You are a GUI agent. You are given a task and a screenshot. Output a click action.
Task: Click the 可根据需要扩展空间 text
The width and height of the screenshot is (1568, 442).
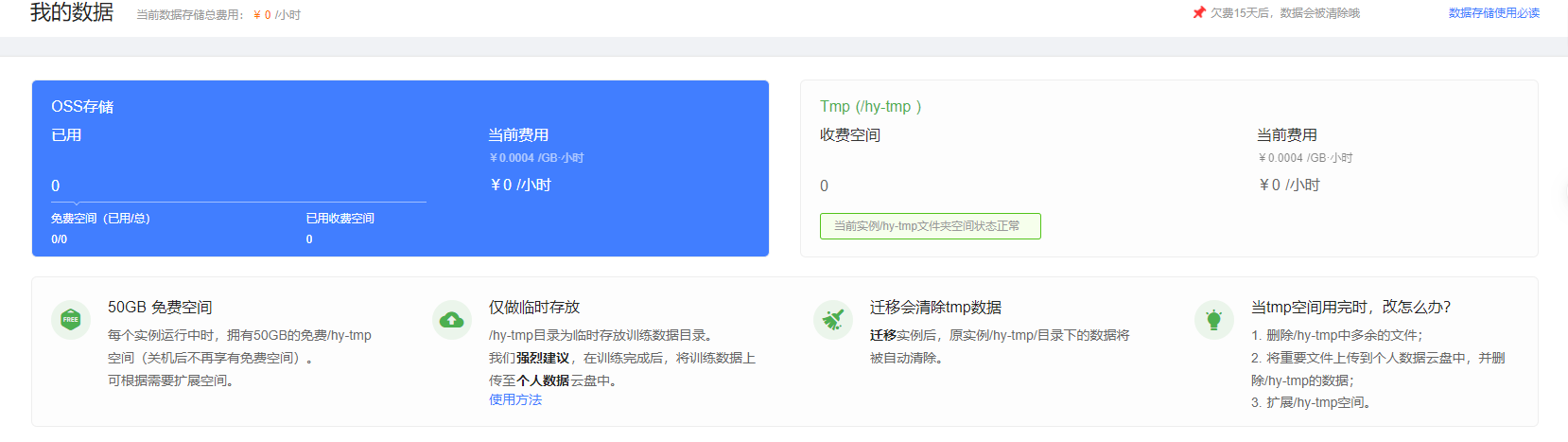[170, 380]
